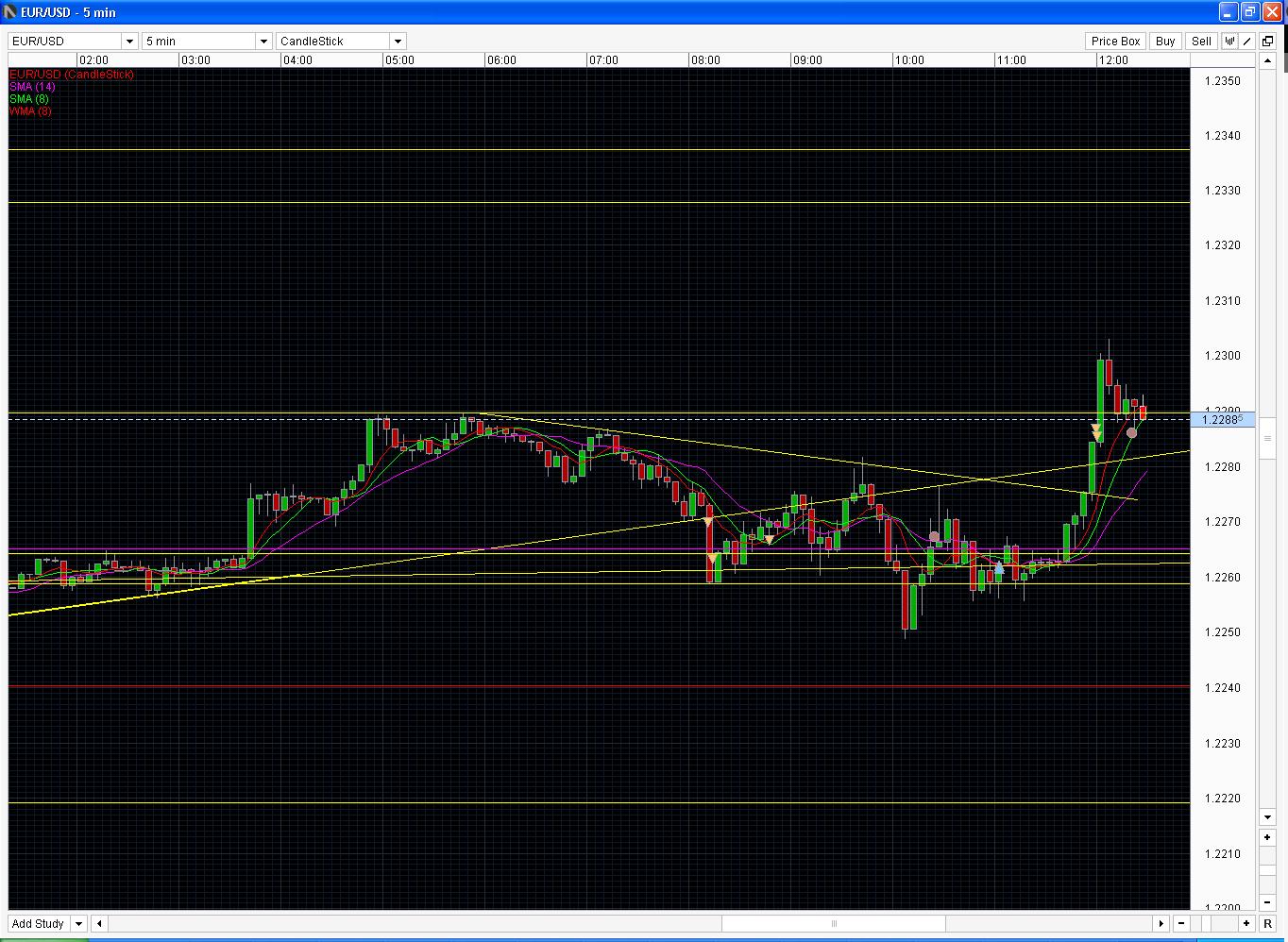The image size is (1288, 942).
Task: Click the Buy button
Action: [x=1165, y=41]
